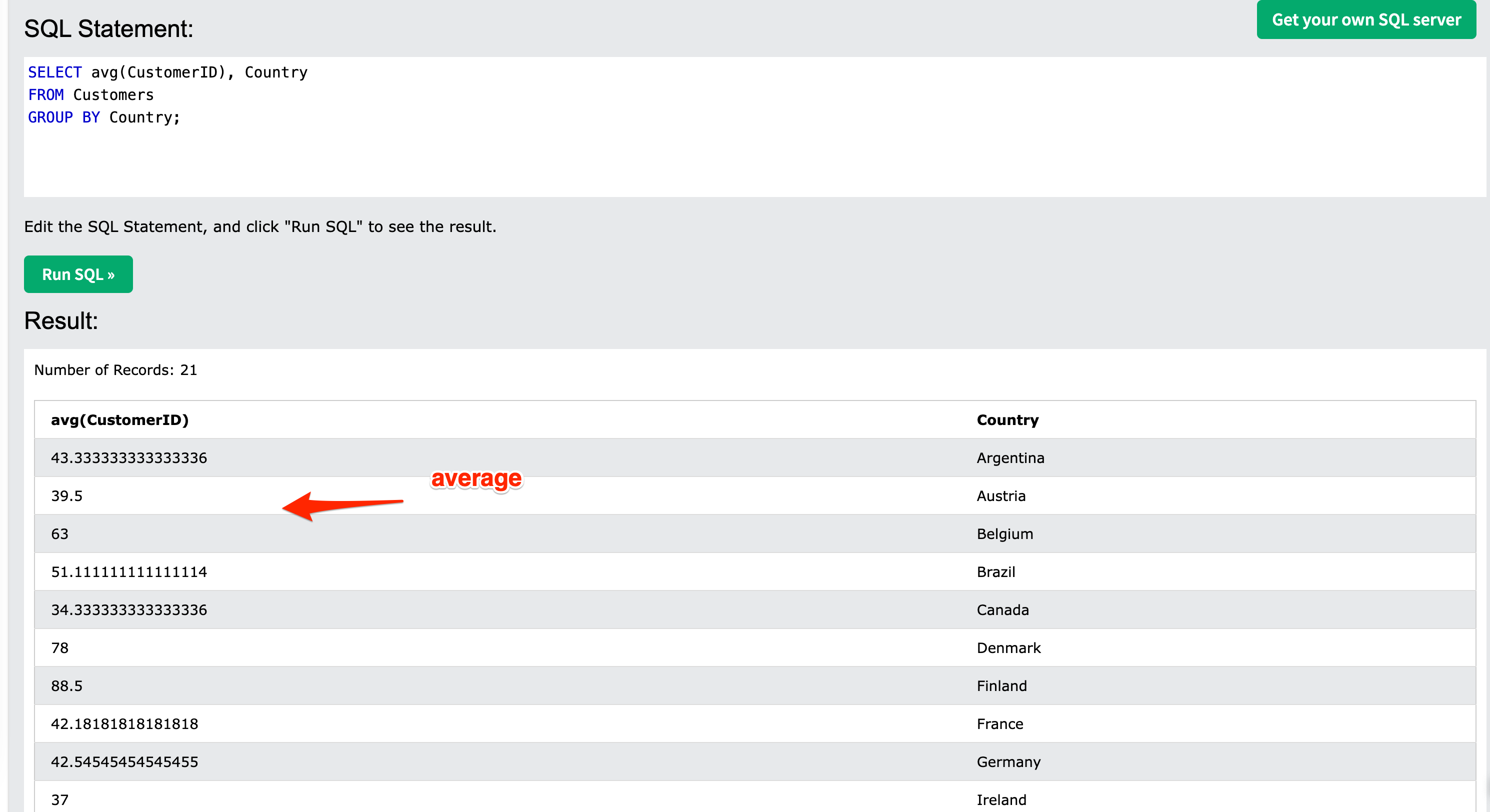This screenshot has width=1490, height=812.
Task: Click the Number of Records text
Action: click(115, 370)
